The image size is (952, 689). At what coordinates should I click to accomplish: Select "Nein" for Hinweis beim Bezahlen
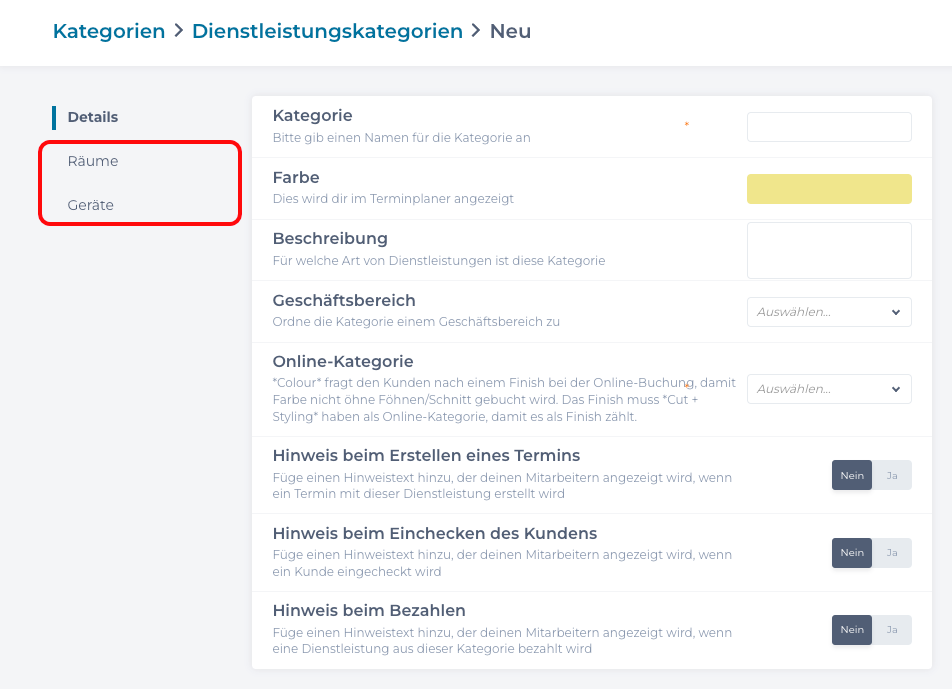[852, 629]
